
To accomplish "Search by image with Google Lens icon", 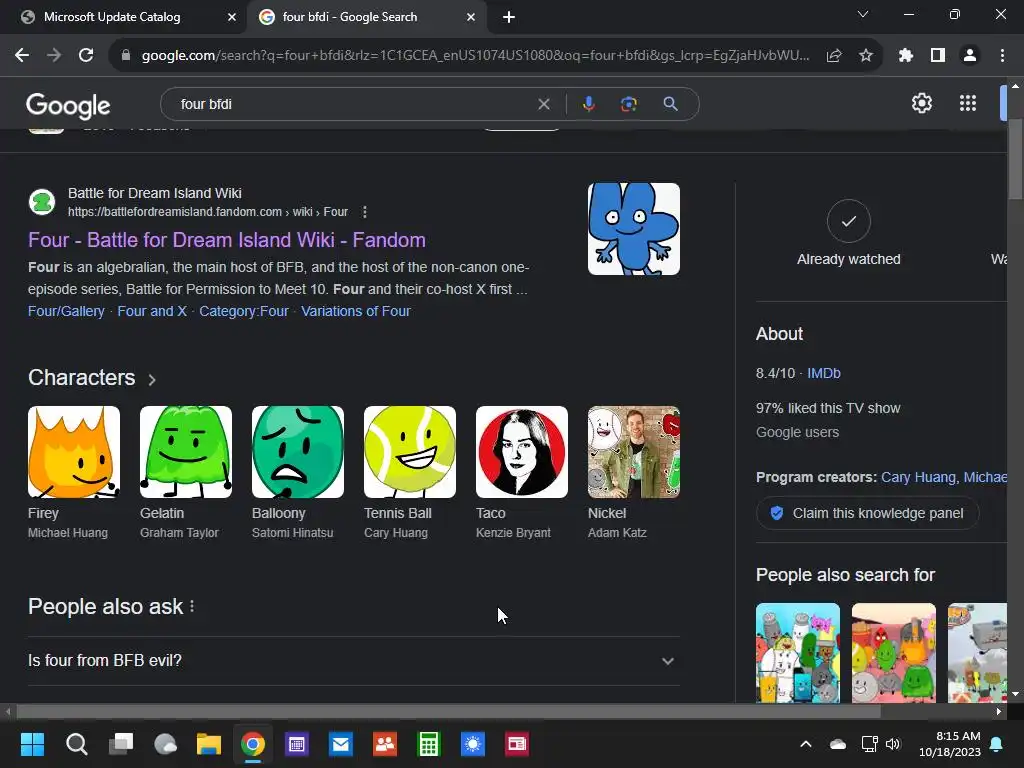I will click(628, 104).
